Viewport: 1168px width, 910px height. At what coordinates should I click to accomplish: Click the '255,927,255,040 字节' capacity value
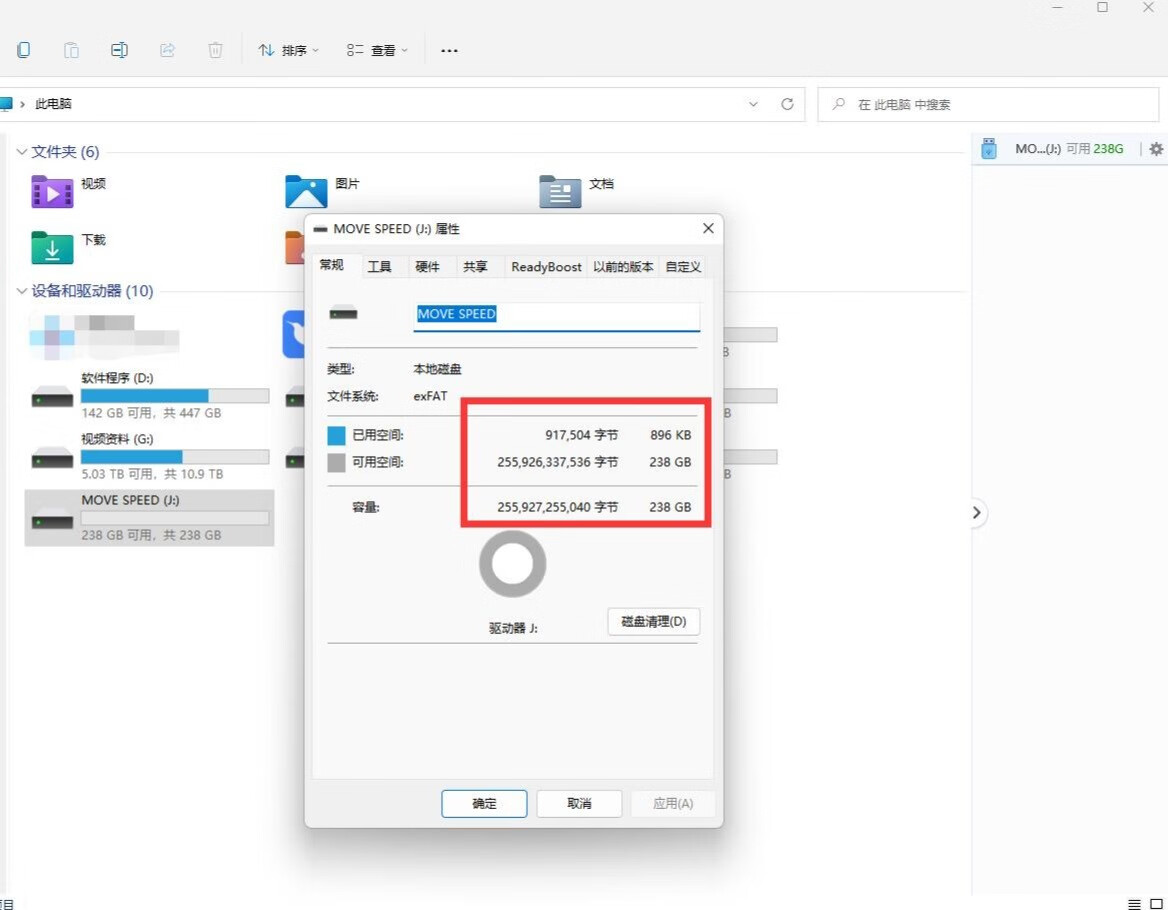(558, 507)
